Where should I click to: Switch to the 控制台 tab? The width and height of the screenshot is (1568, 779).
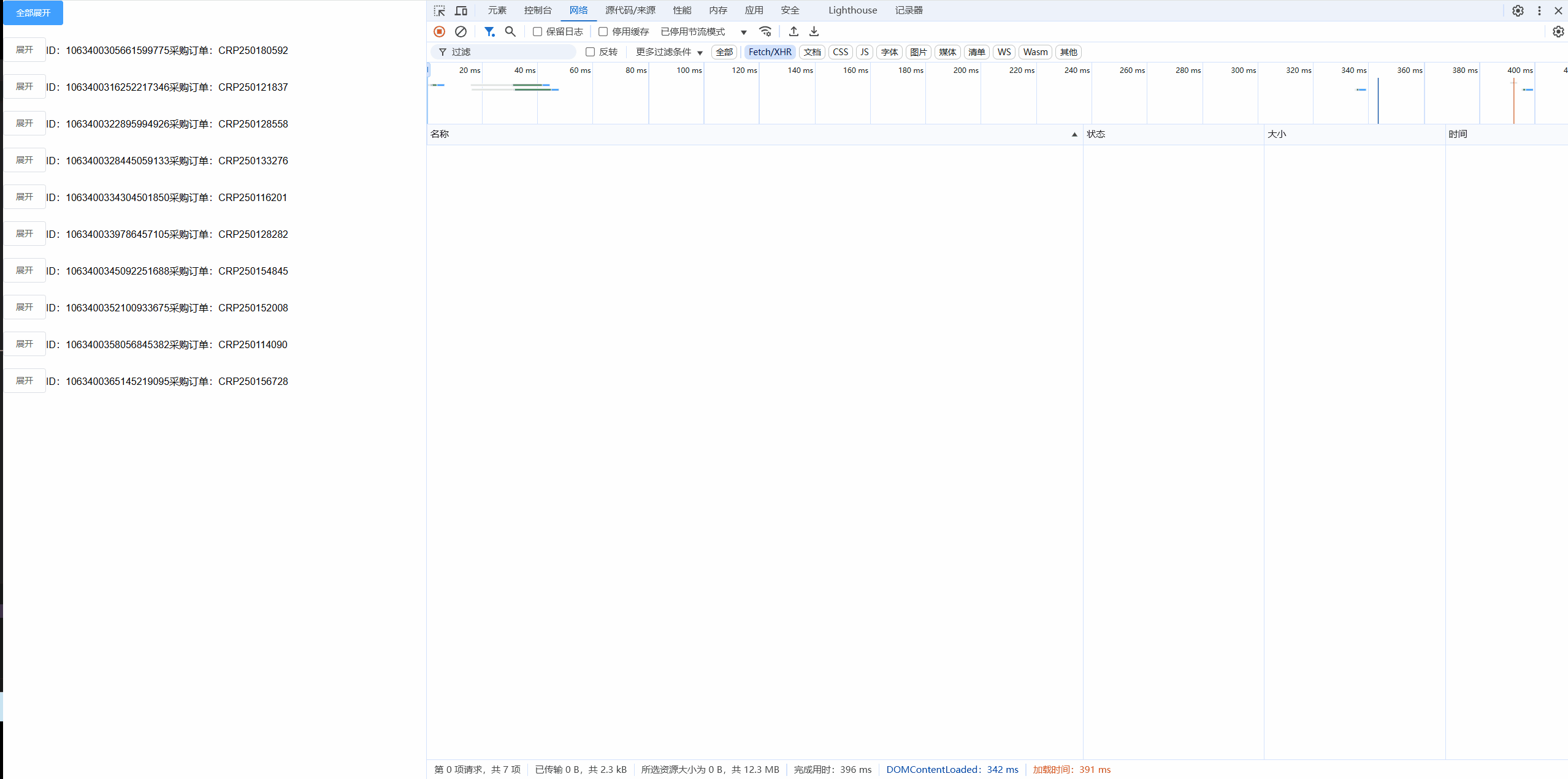pos(538,10)
